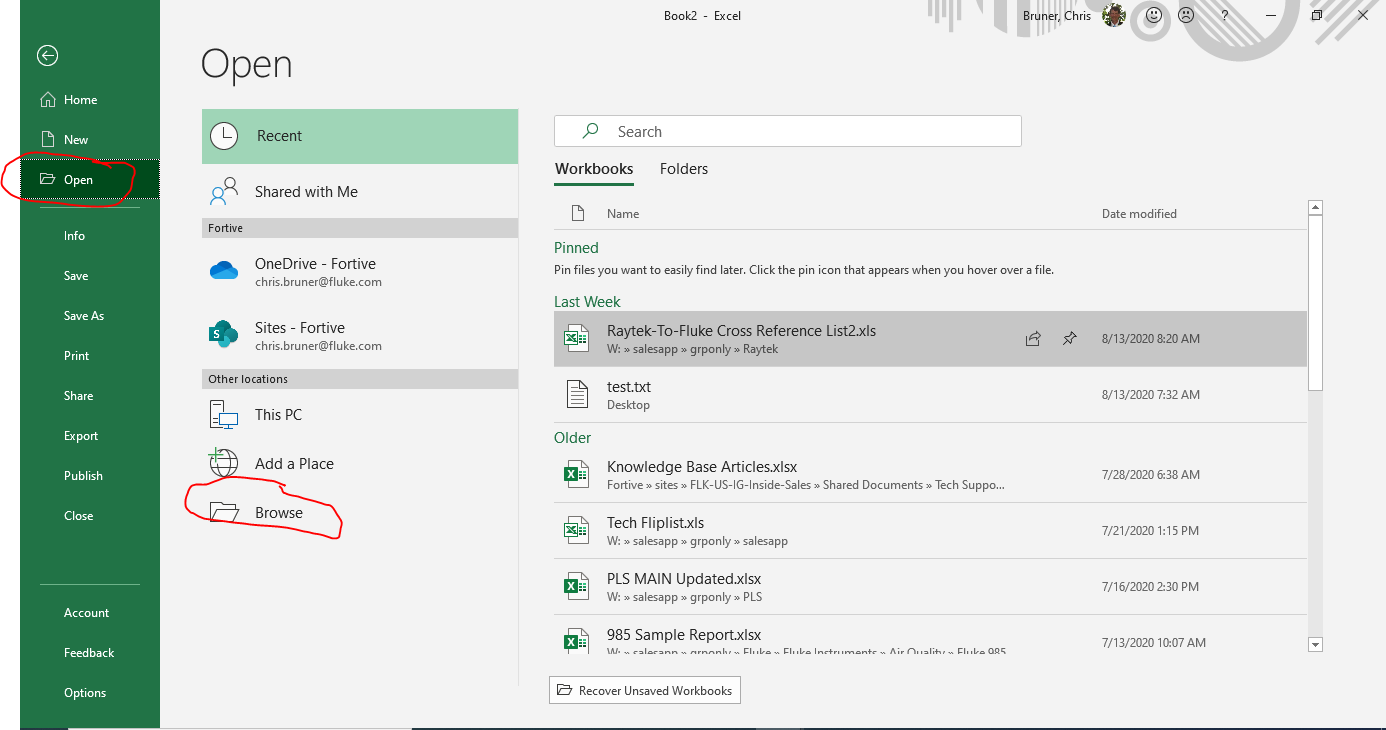This screenshot has height=730, width=1386.
Task: Click Excel icon beside Raytek-To-Fluke file
Action: point(576,339)
